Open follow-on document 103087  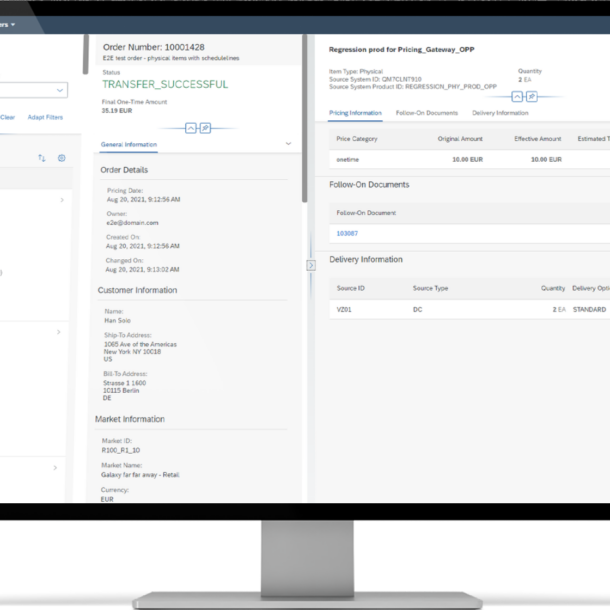coord(347,233)
